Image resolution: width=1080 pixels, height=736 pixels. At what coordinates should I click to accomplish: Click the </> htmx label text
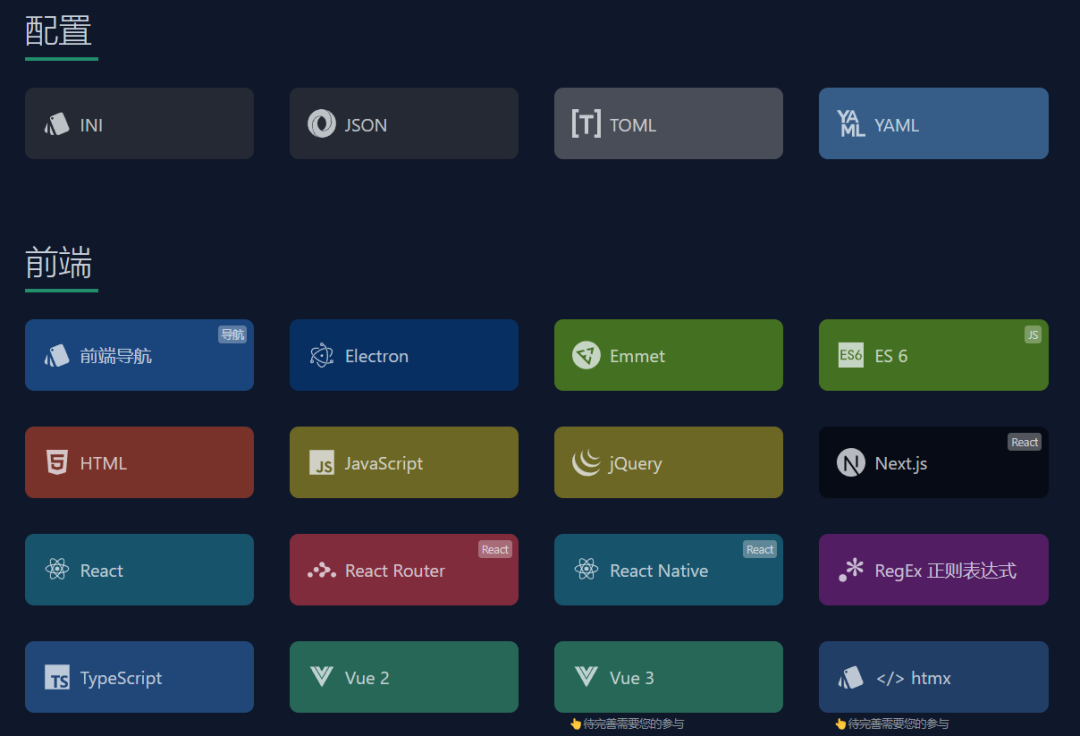tap(913, 678)
